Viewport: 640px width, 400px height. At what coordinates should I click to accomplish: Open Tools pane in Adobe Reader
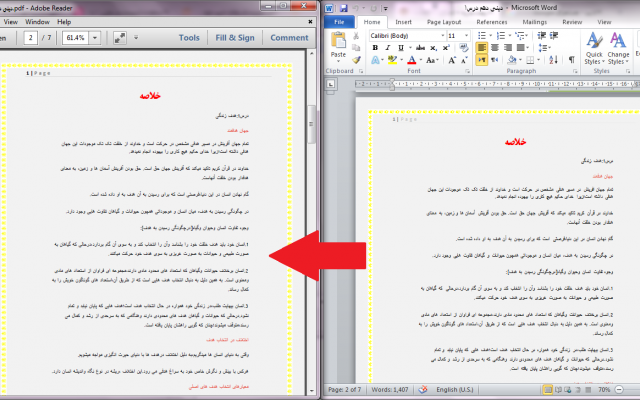189,38
